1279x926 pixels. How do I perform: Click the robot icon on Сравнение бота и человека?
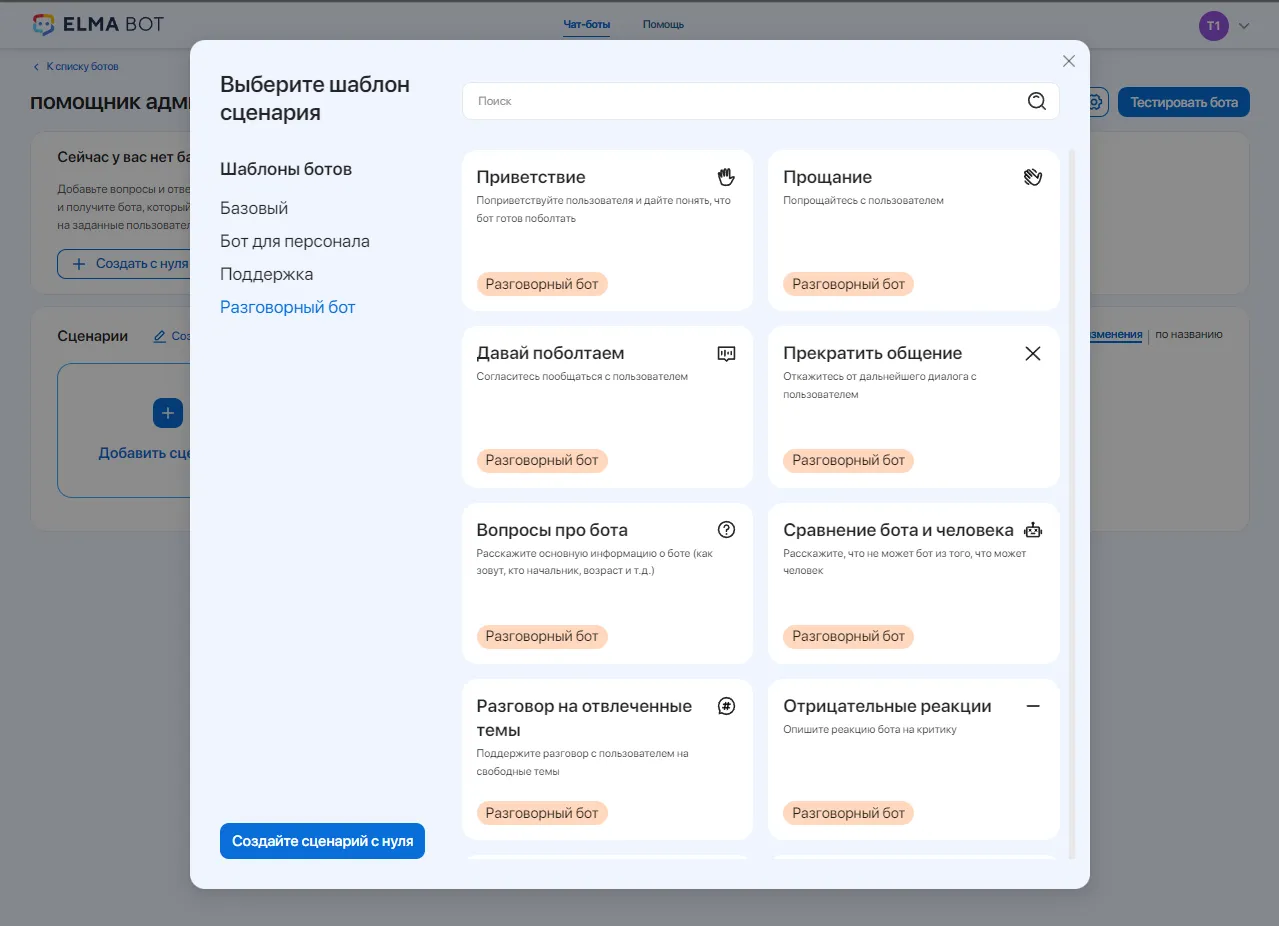1033,530
